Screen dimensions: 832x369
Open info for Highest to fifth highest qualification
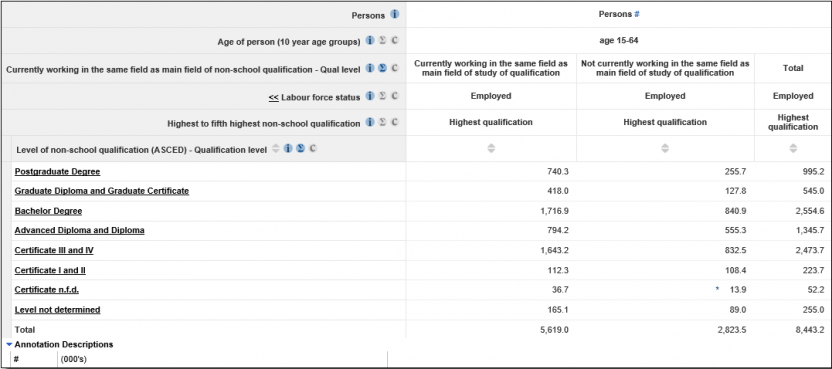pos(370,123)
